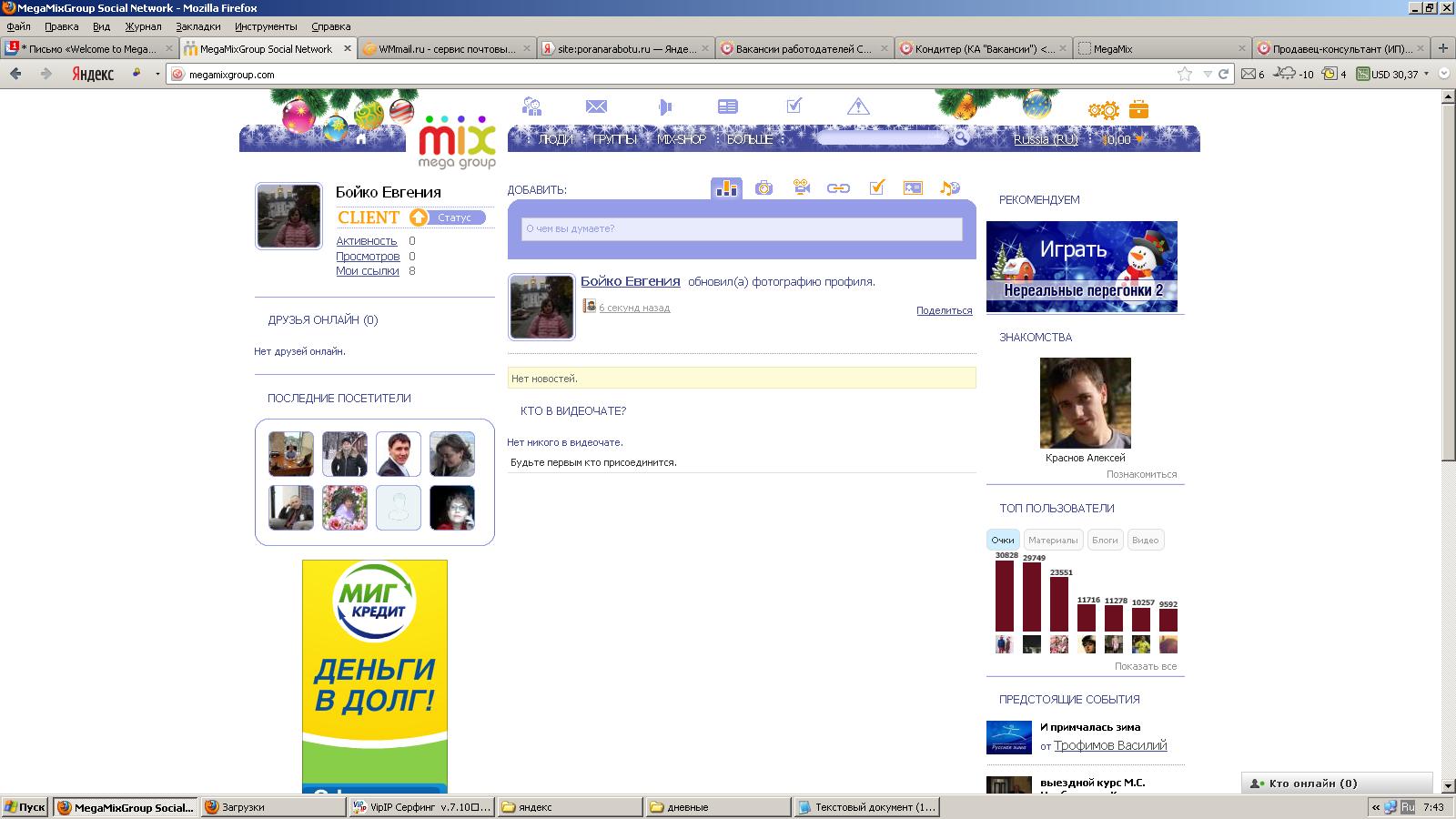
Task: Open the Мои ссылки link
Action: point(368,271)
